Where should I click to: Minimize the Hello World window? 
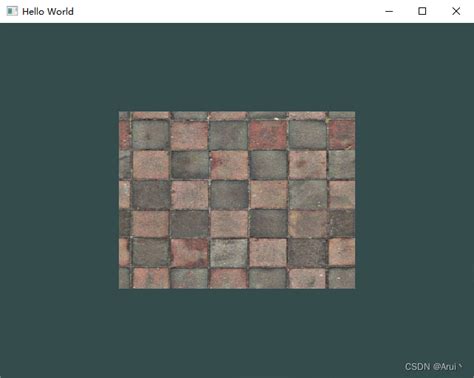[x=389, y=11]
